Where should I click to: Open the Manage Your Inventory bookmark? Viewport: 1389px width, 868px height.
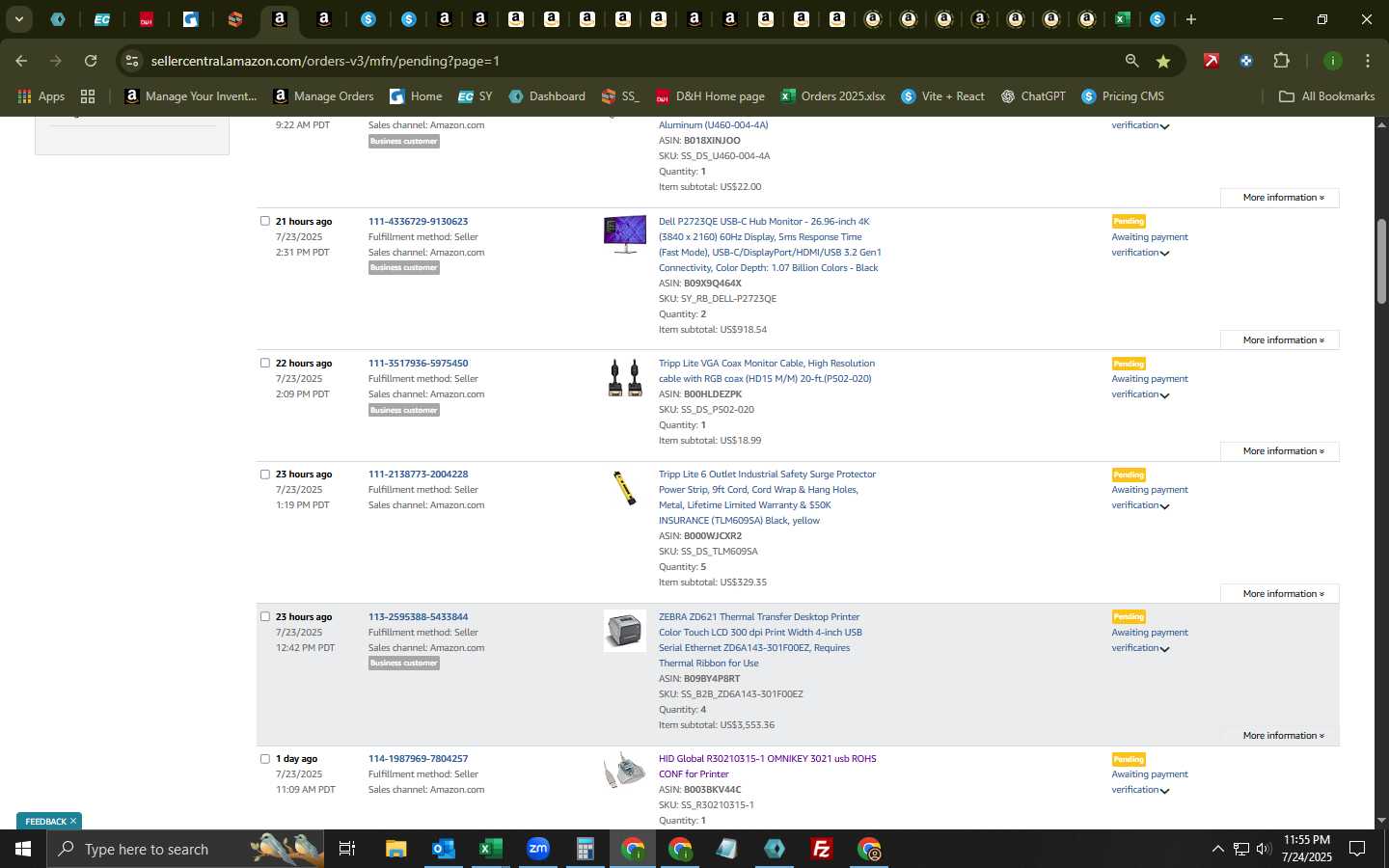[191, 96]
